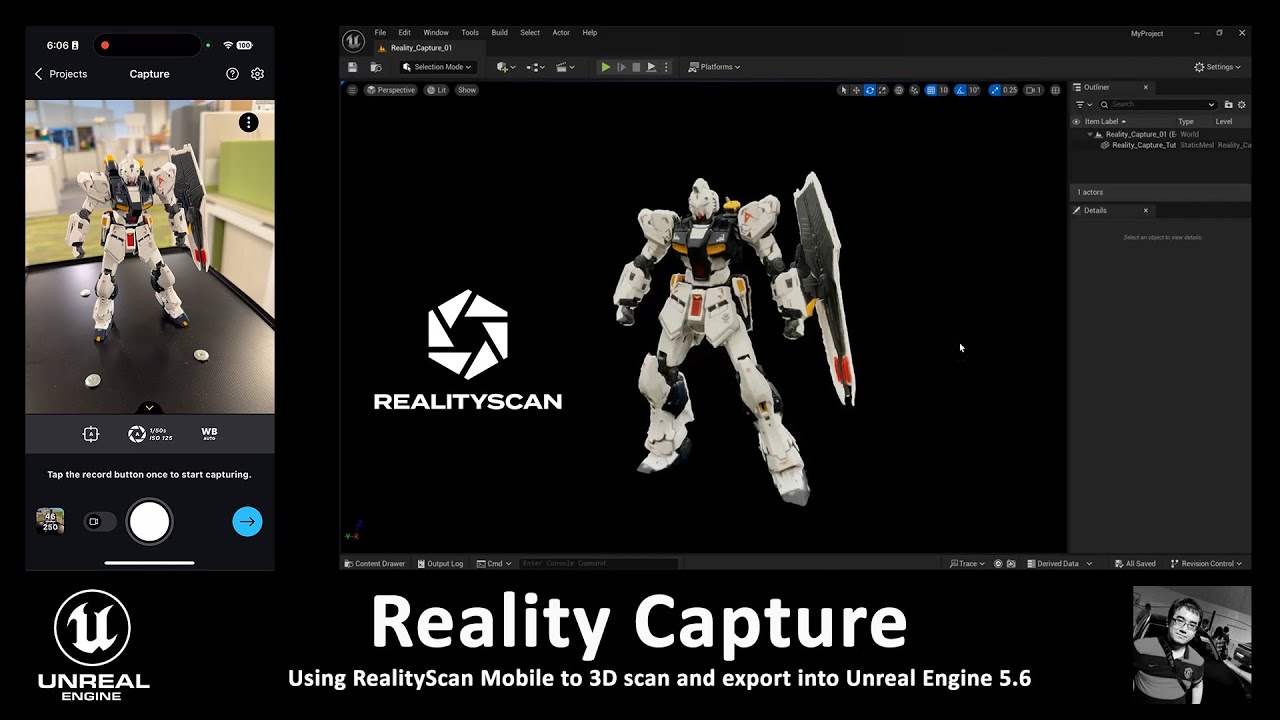Click into the console command input field
This screenshot has height=720, width=1280.
pyautogui.click(x=599, y=563)
